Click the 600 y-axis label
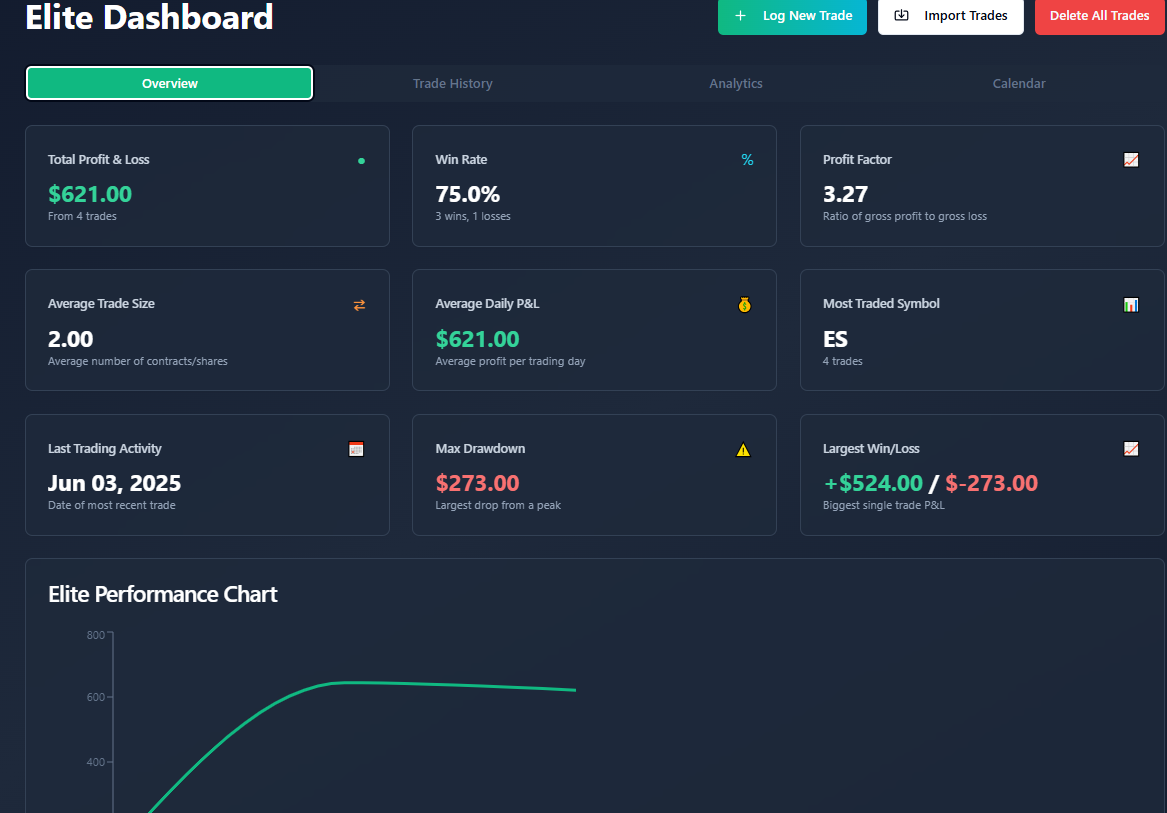This screenshot has height=813, width=1167. pyautogui.click(x=95, y=698)
